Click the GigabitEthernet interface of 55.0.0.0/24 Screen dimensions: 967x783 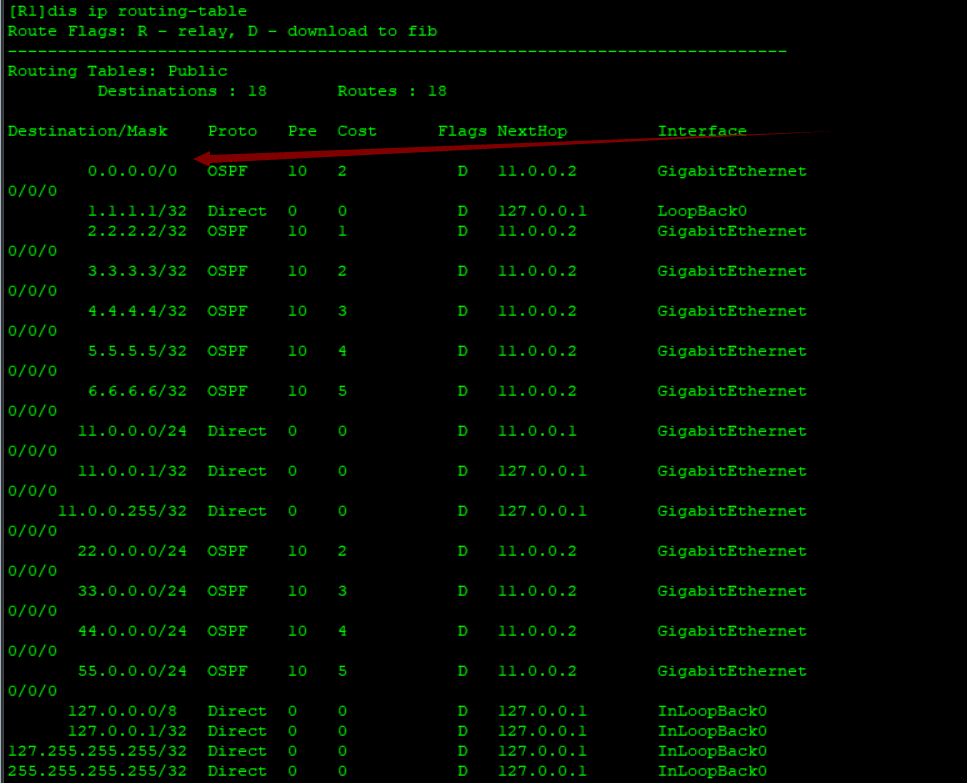(732, 671)
